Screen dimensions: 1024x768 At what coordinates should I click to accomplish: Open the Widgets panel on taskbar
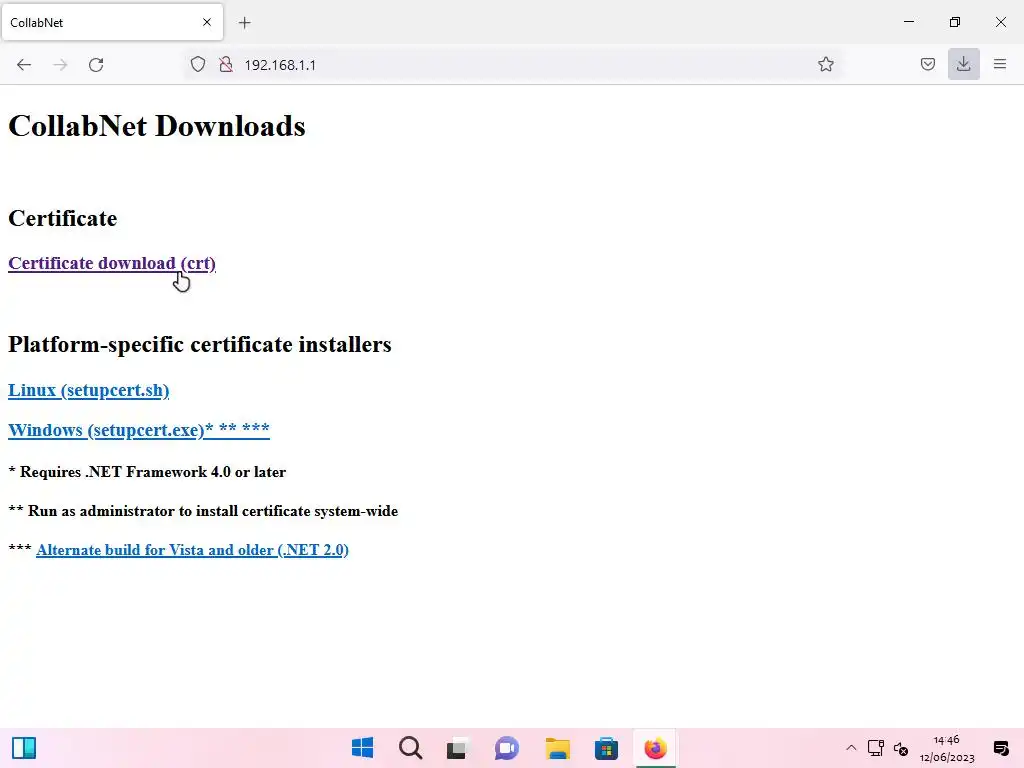[24, 748]
